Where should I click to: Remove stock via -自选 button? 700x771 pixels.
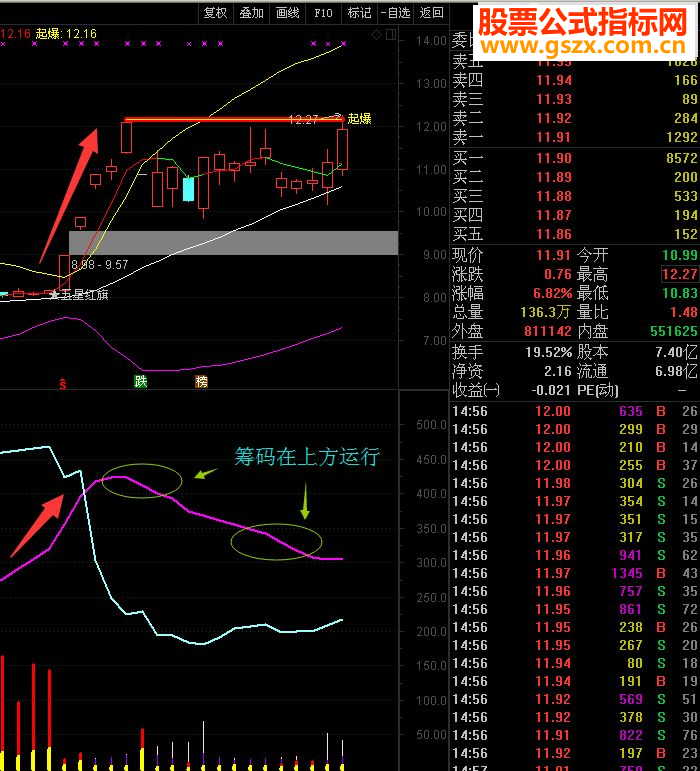pyautogui.click(x=395, y=13)
